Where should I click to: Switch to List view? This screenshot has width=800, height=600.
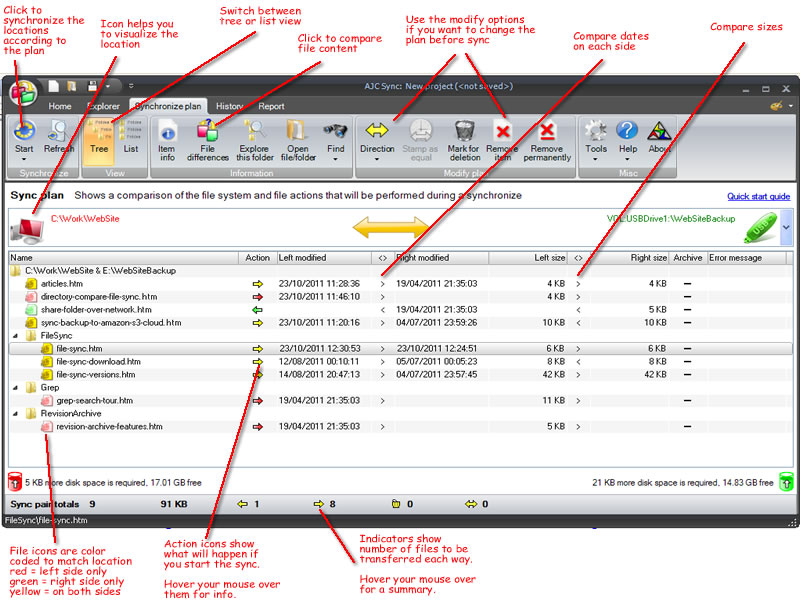pos(131,141)
